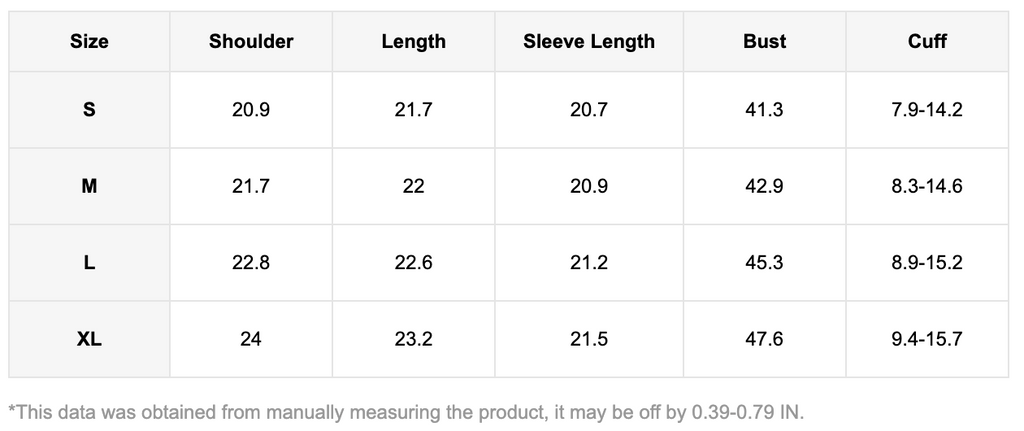
Task: Select the L size row label
Action: [89, 263]
